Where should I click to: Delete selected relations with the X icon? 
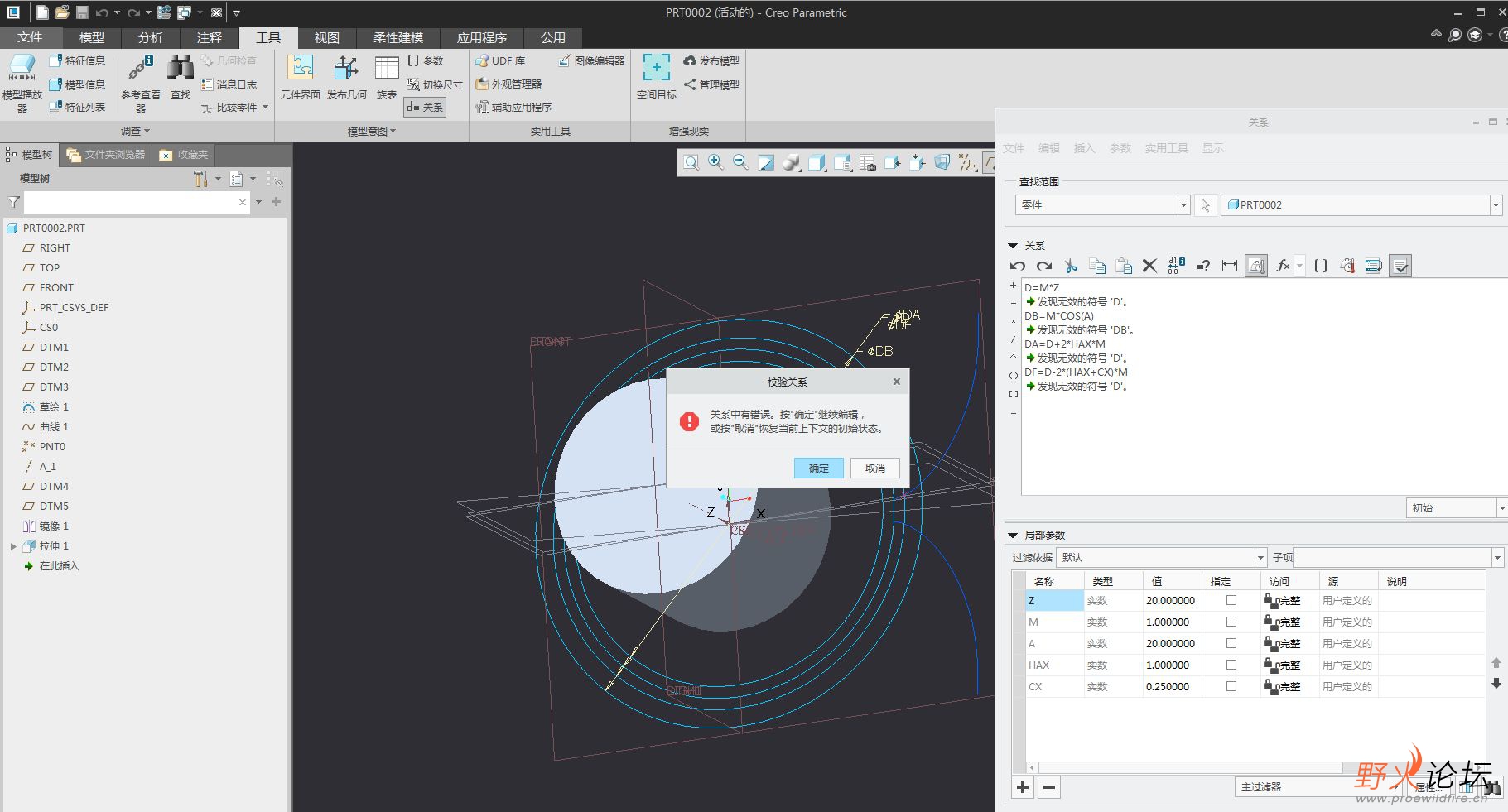pyautogui.click(x=1149, y=266)
